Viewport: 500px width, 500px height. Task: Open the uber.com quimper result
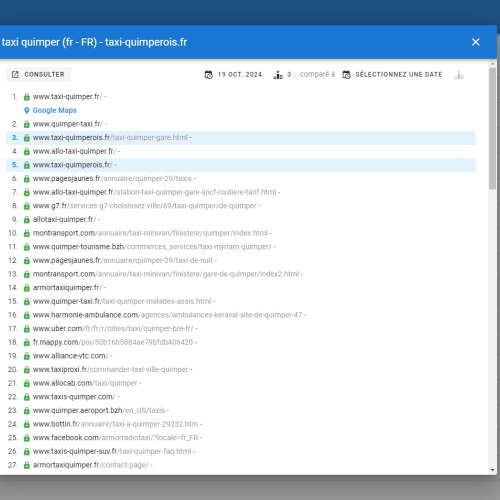click(113, 329)
